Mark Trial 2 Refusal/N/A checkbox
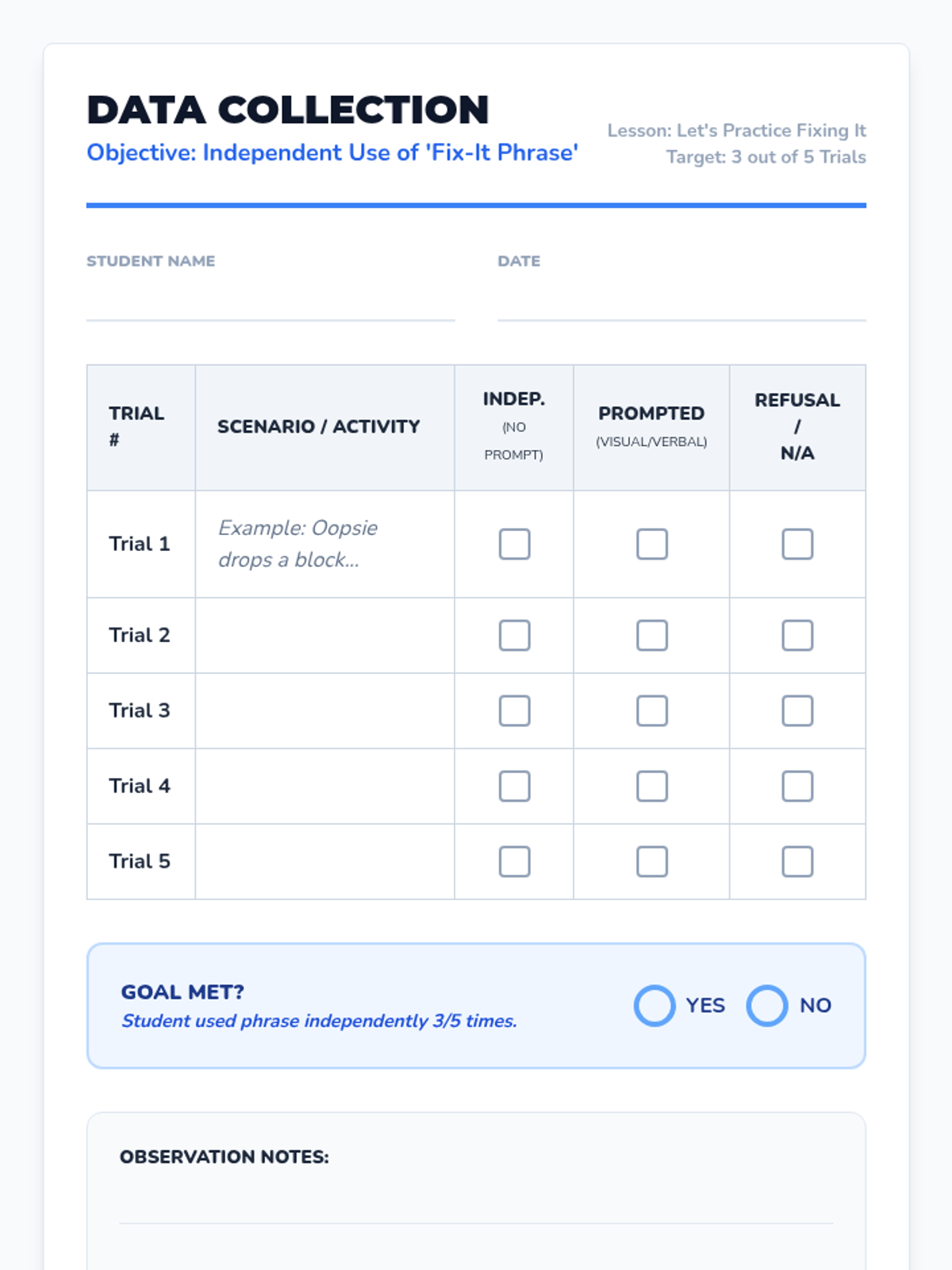The image size is (952, 1270). click(x=797, y=636)
